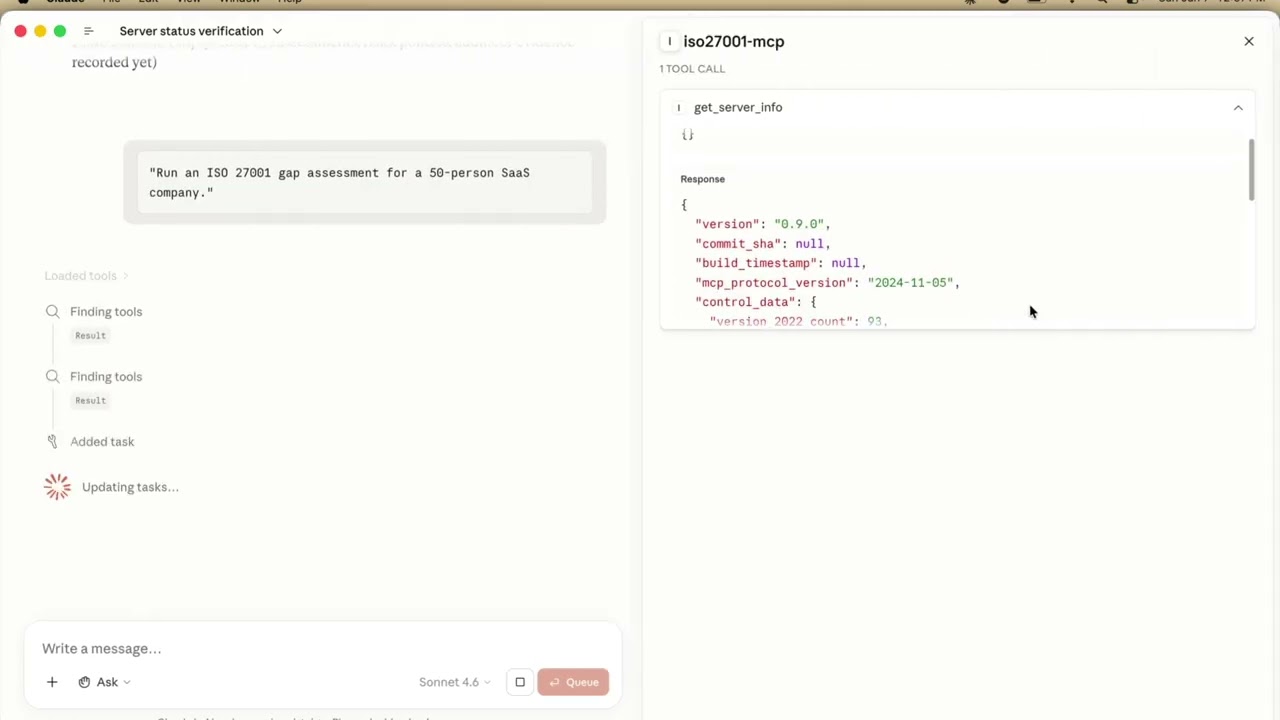The width and height of the screenshot is (1280, 720).
Task: Click the iso27001-mcp panel title
Action: tap(734, 42)
